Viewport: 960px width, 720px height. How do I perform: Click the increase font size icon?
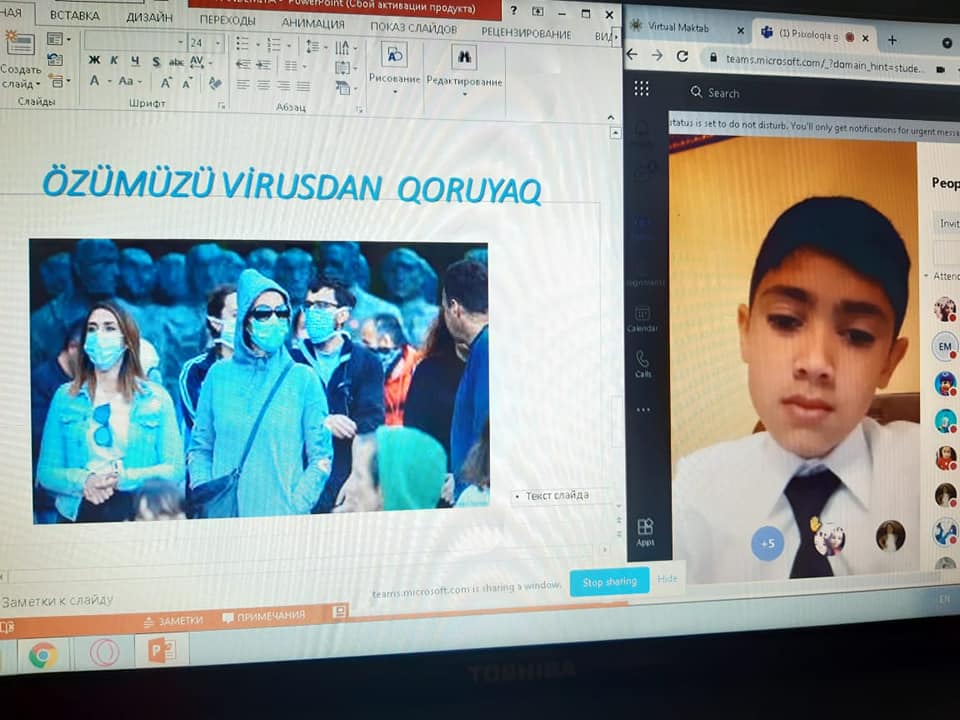coord(166,83)
